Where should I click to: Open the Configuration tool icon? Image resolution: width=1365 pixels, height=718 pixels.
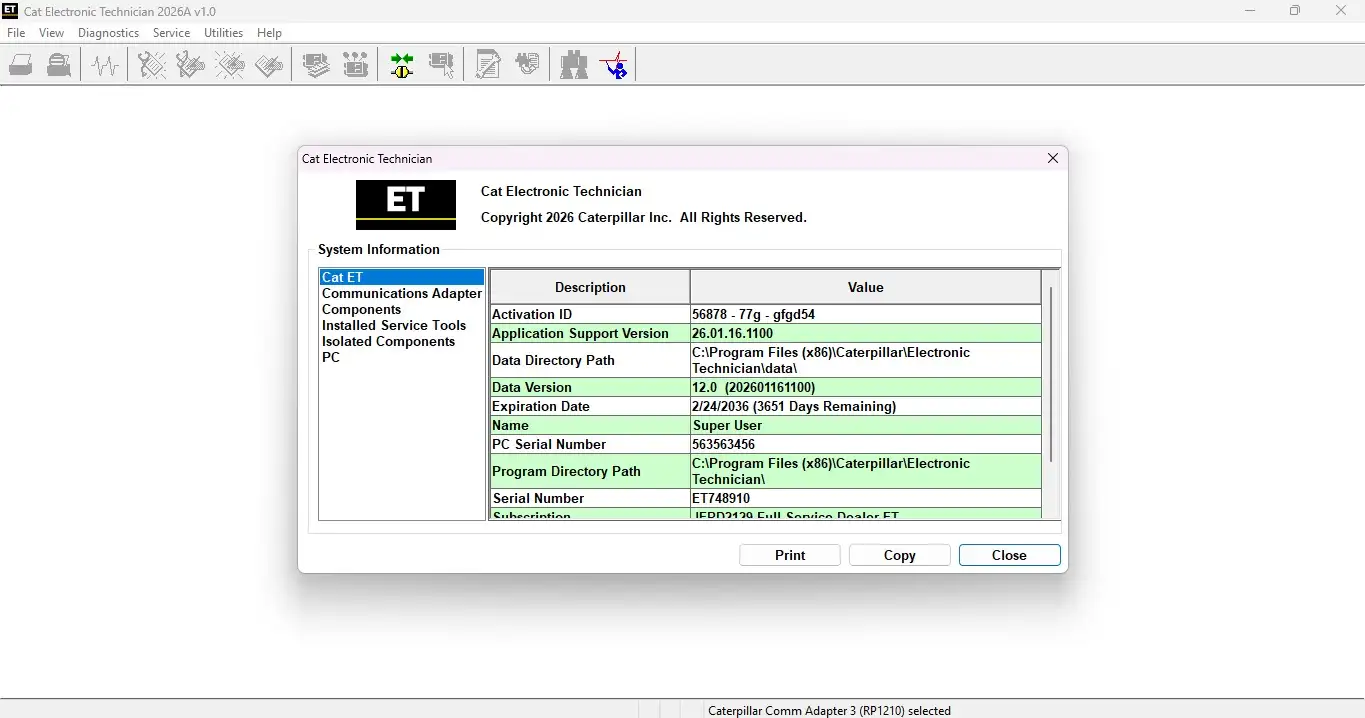coord(355,65)
